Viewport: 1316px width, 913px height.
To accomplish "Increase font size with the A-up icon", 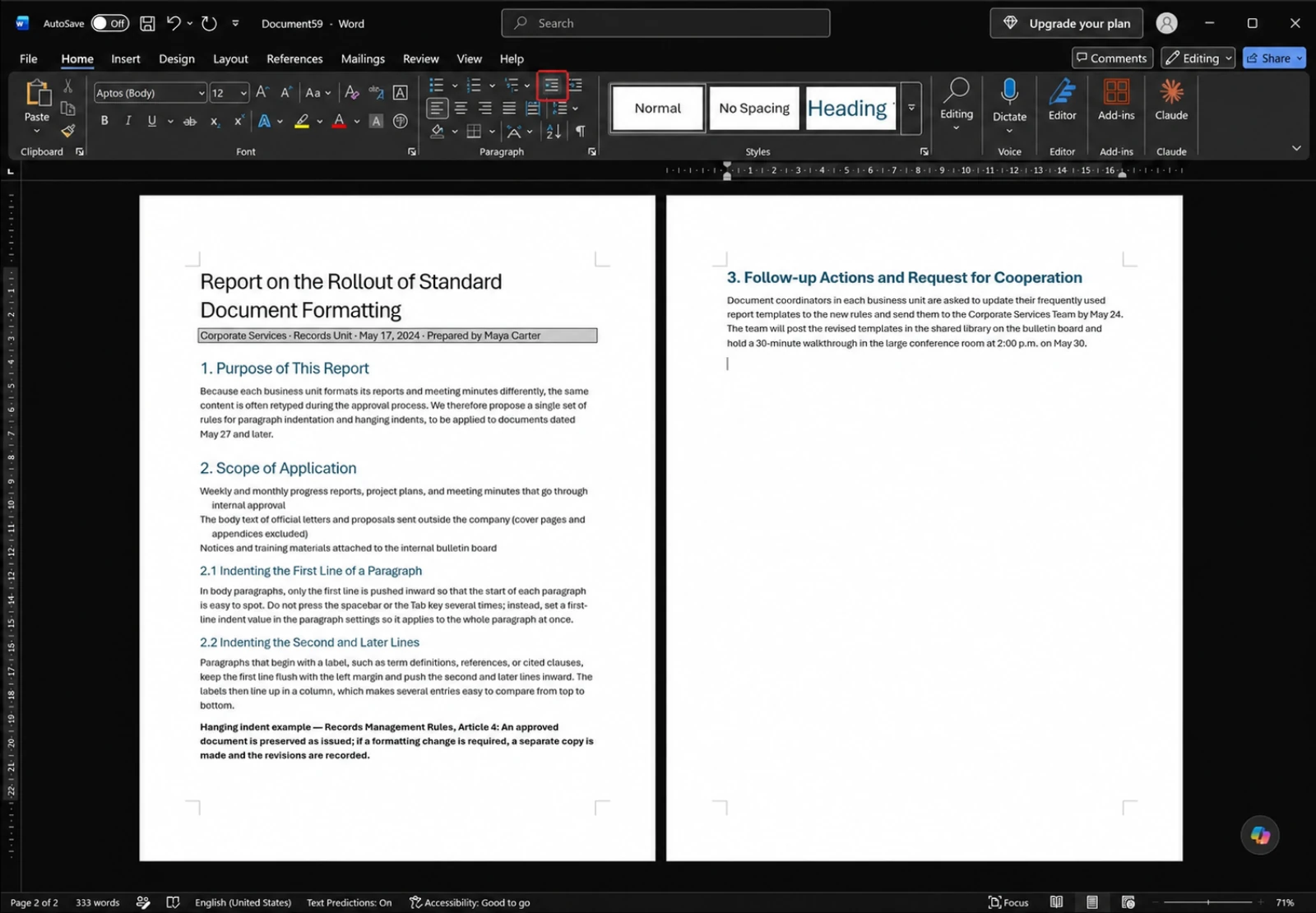I will coord(262,93).
